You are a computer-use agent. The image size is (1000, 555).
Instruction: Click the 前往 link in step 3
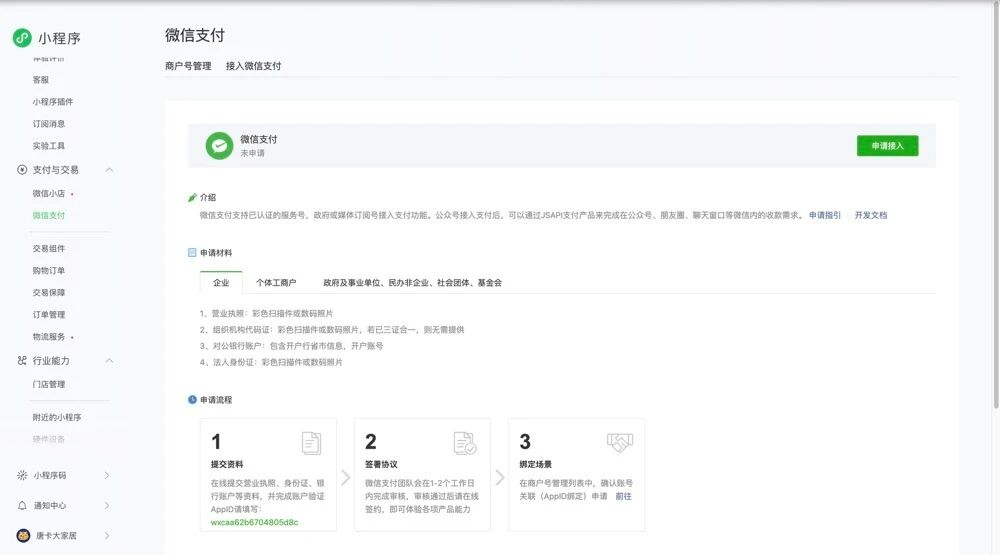[623, 496]
